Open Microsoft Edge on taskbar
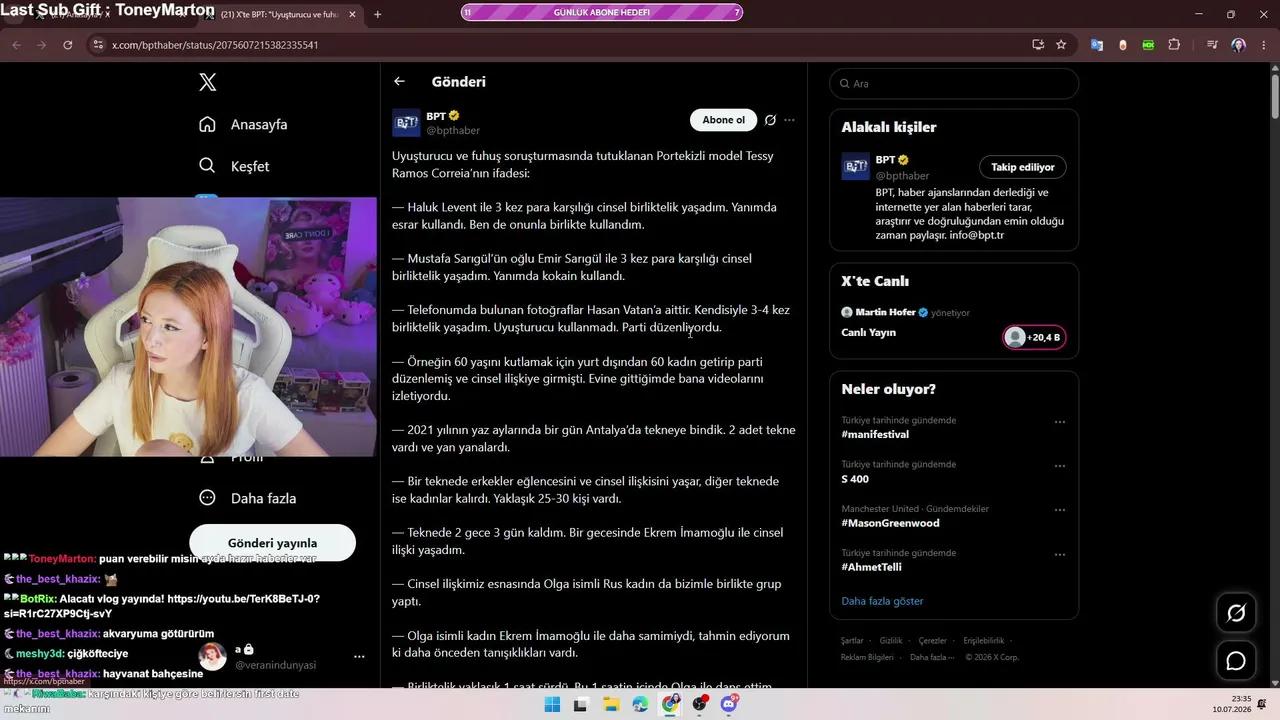The height and width of the screenshot is (720, 1280). pyautogui.click(x=640, y=704)
